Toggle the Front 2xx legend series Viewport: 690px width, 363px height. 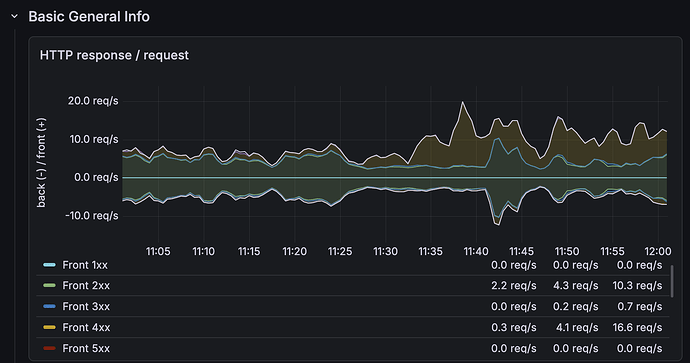(86, 286)
